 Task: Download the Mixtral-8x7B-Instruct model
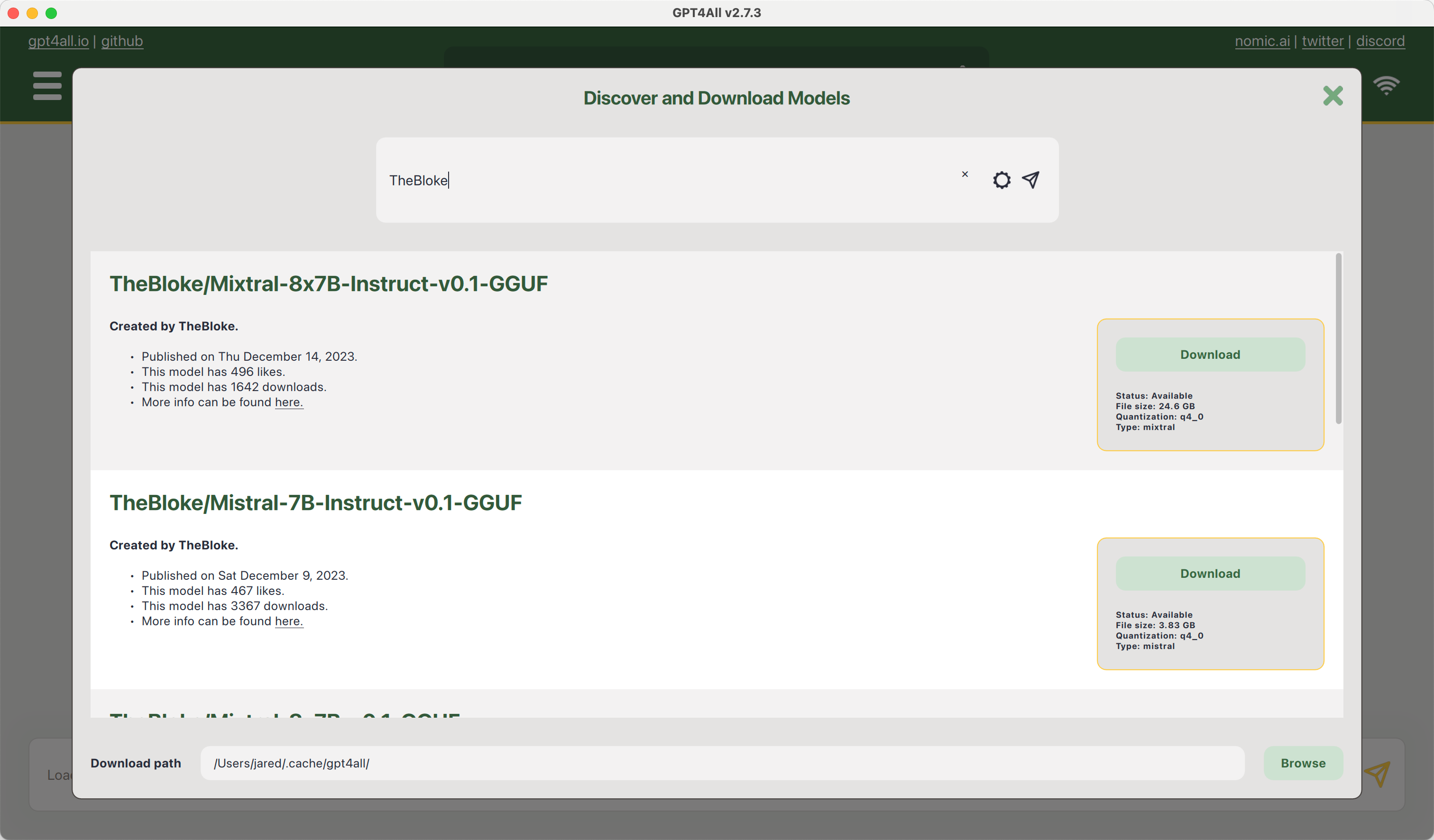point(1210,355)
